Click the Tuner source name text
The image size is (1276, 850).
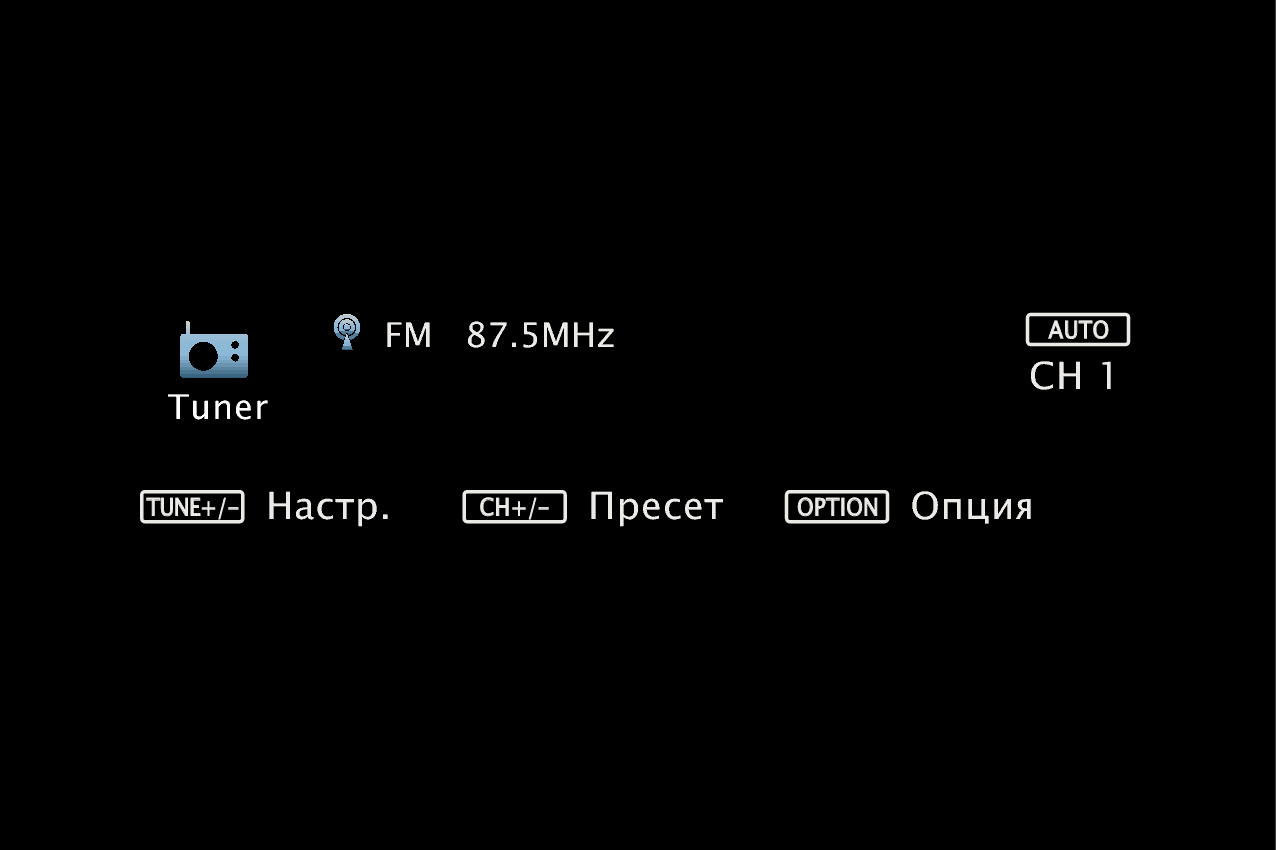pyautogui.click(x=218, y=407)
